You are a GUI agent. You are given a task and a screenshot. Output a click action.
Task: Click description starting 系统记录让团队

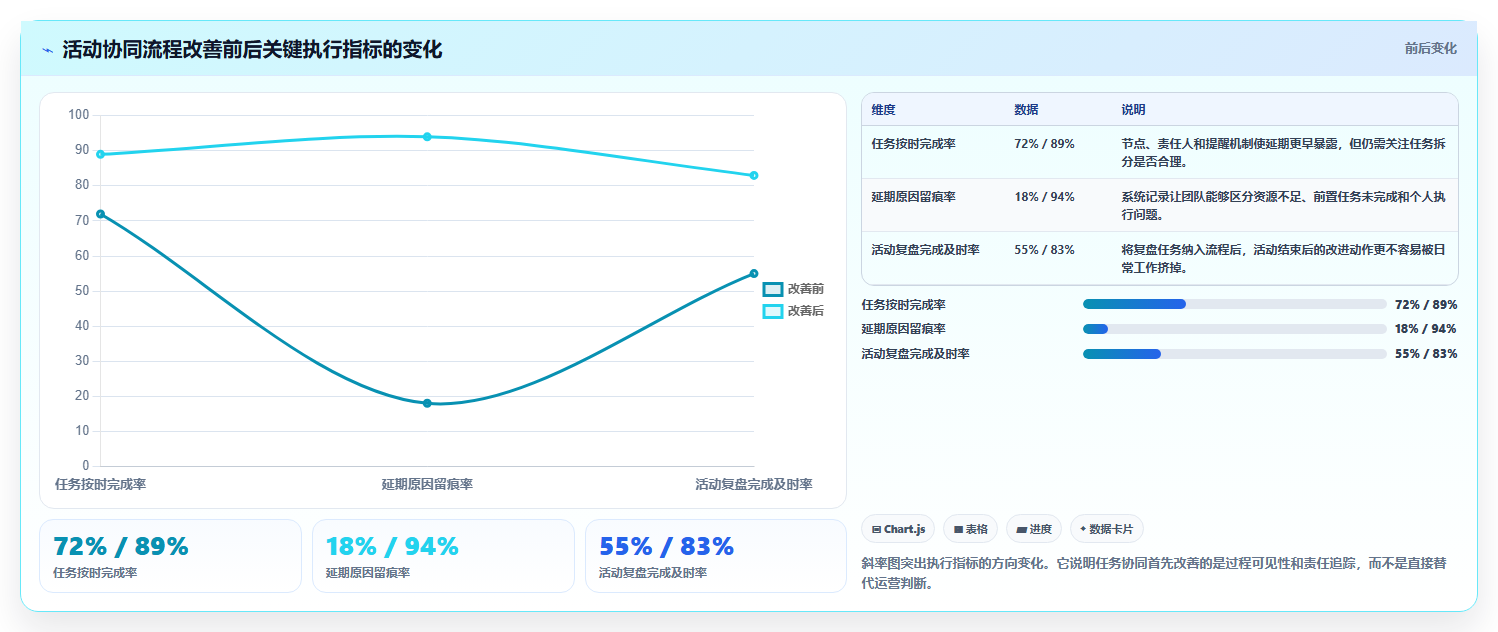pos(1283,206)
